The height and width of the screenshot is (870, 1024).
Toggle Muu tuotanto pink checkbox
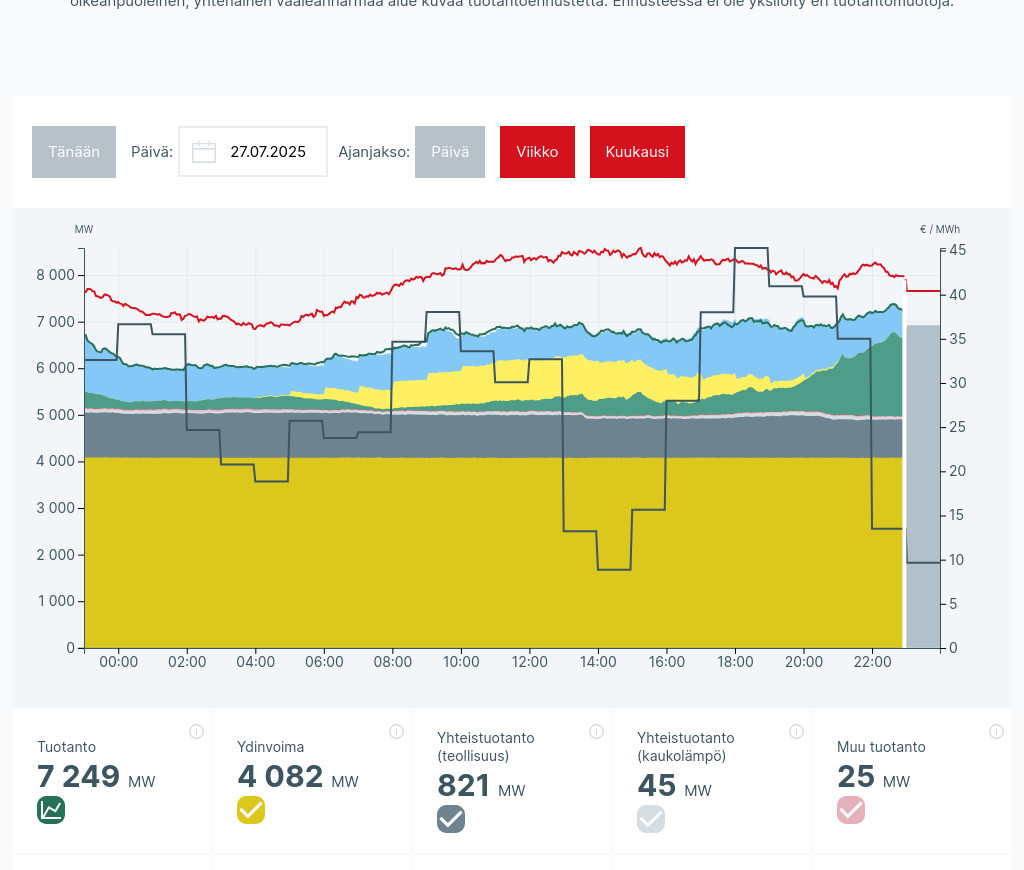pyautogui.click(x=851, y=810)
